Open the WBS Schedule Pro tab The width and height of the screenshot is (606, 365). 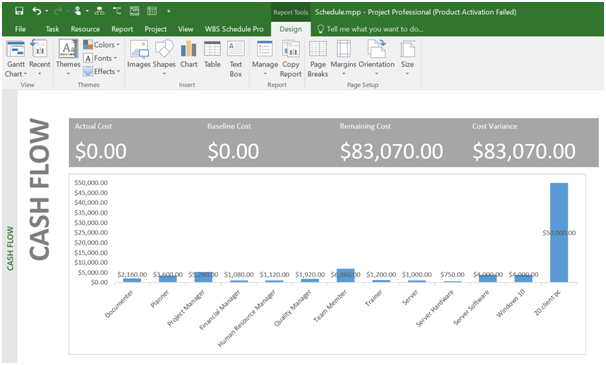(x=234, y=29)
